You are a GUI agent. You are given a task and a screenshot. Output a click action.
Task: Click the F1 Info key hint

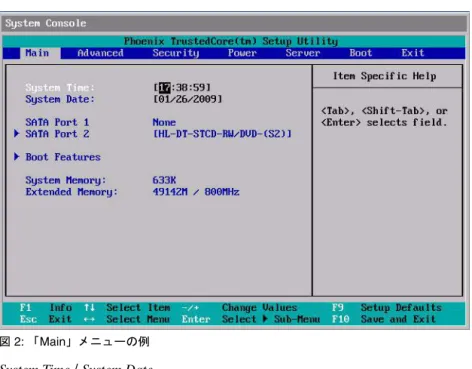tap(46, 307)
